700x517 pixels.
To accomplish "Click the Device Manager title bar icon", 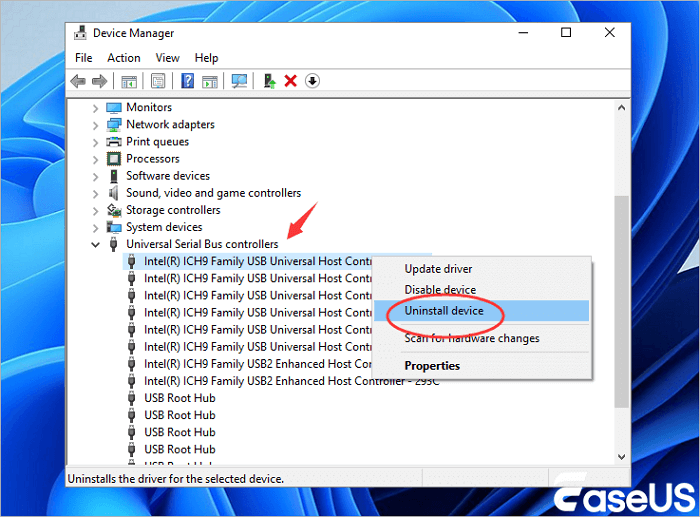I will point(80,33).
